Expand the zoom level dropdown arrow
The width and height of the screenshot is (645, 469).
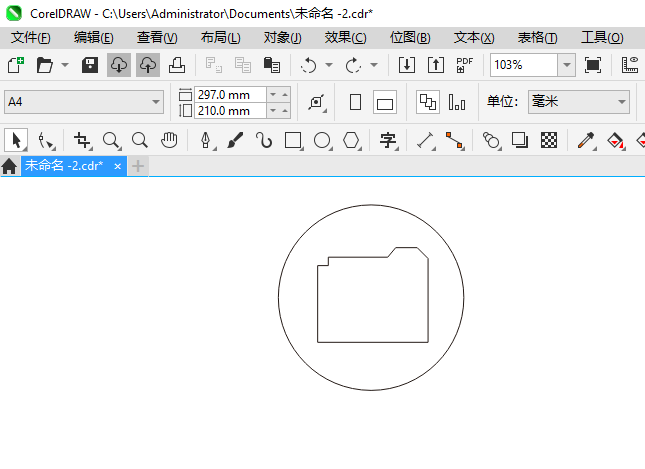pos(566,65)
